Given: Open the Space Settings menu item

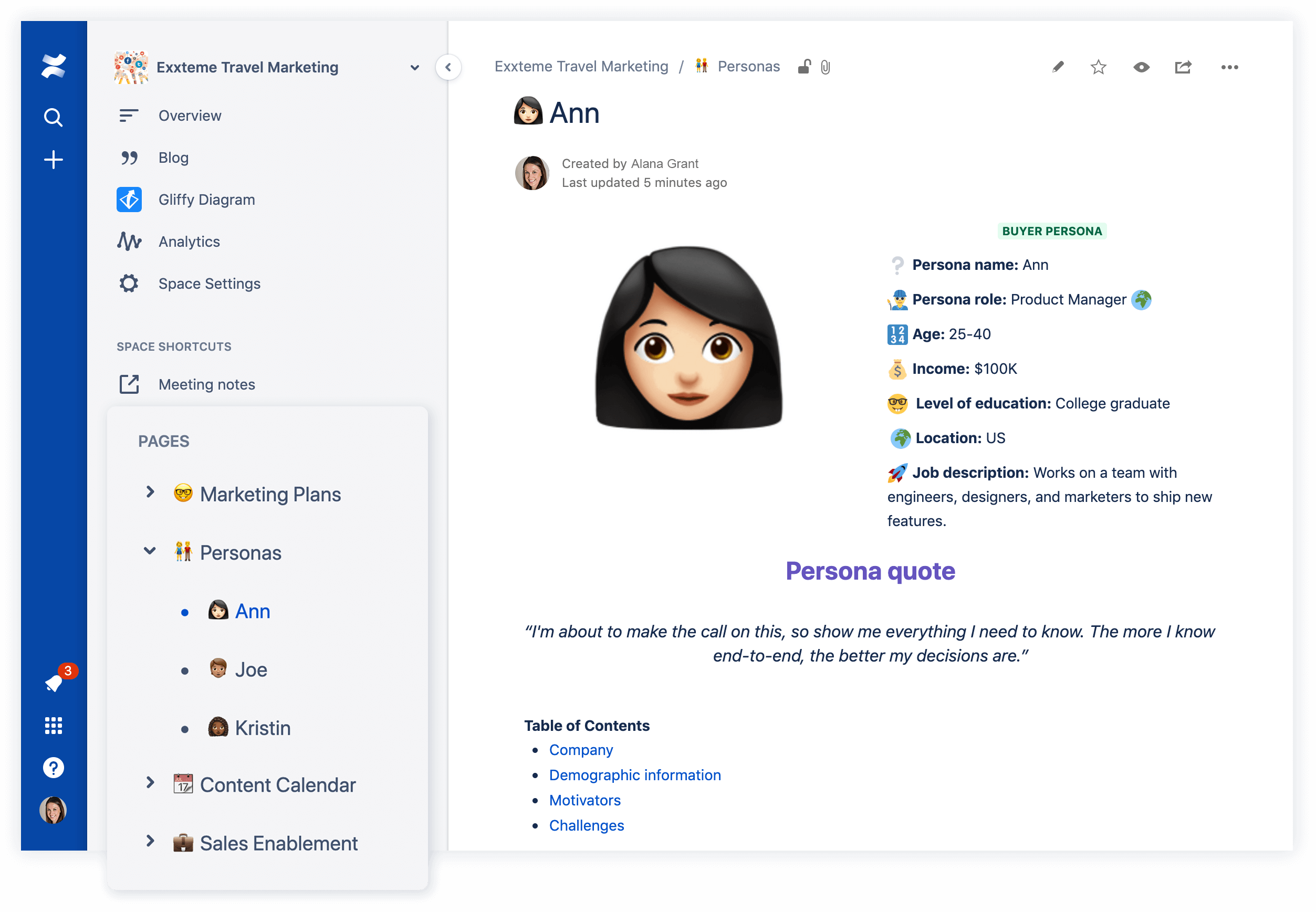Looking at the screenshot, I should click(x=209, y=283).
